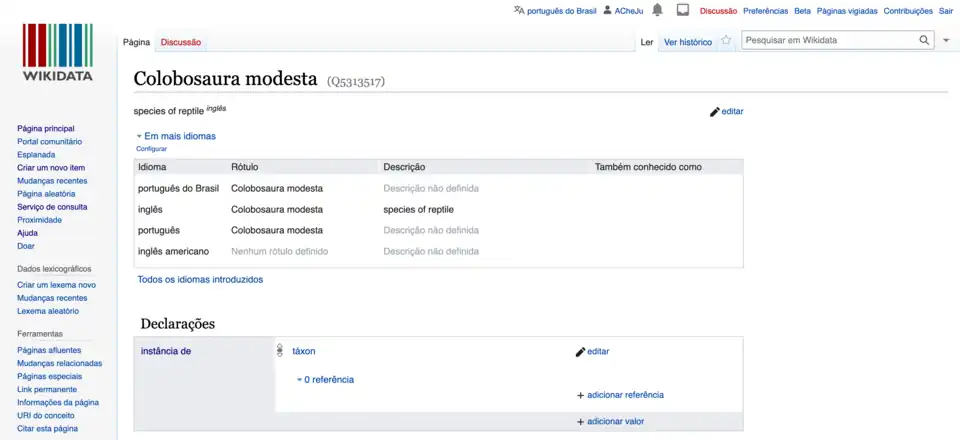Image resolution: width=960 pixels, height=440 pixels.
Task: Switch to the Discussão tab
Action: [x=181, y=42]
